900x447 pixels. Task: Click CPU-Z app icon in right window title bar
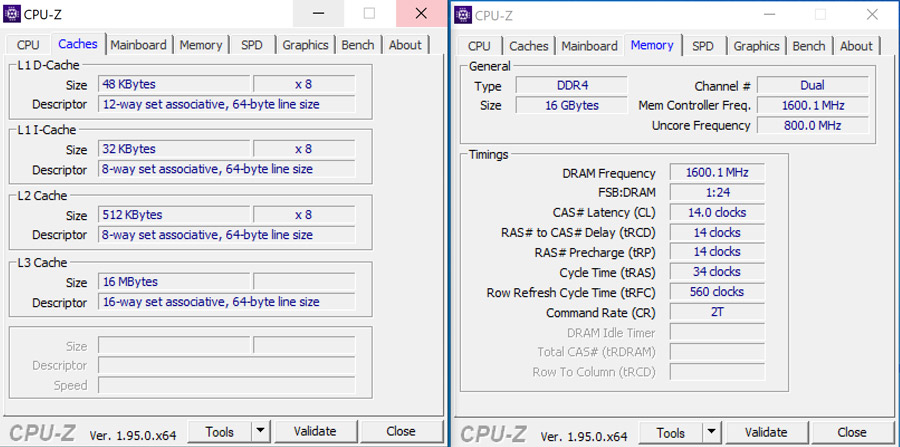point(463,14)
